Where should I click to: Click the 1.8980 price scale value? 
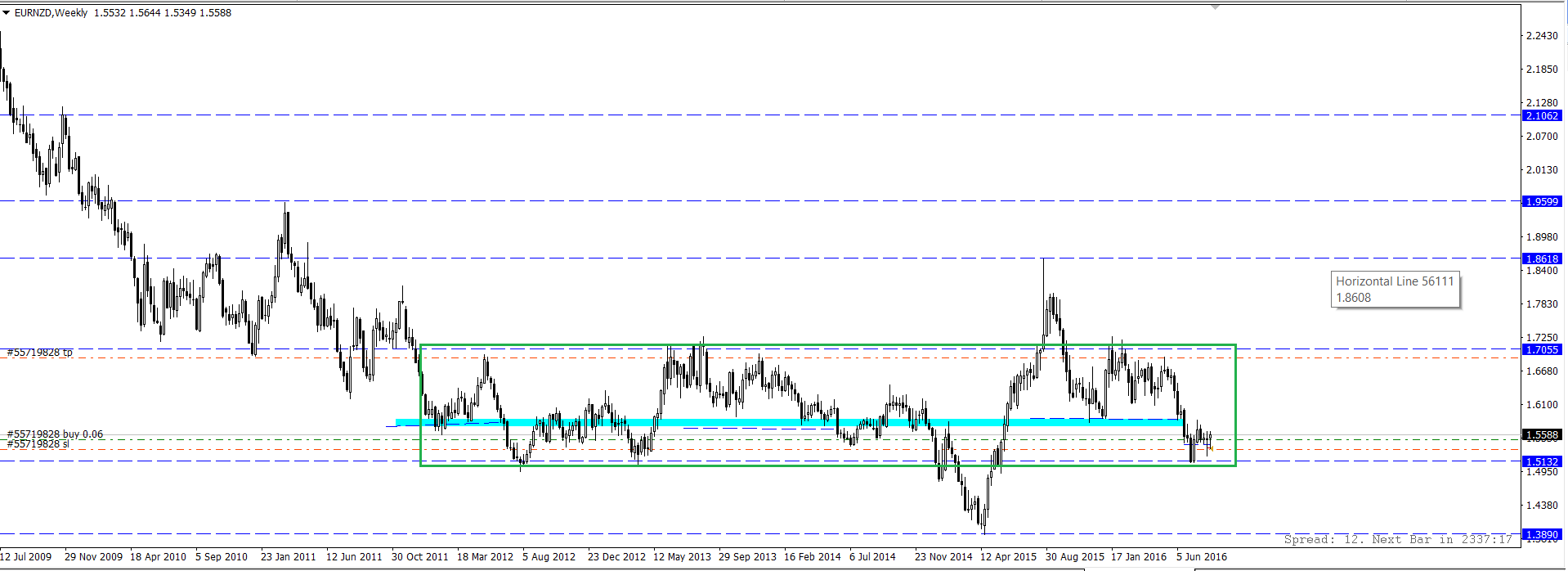1542,237
